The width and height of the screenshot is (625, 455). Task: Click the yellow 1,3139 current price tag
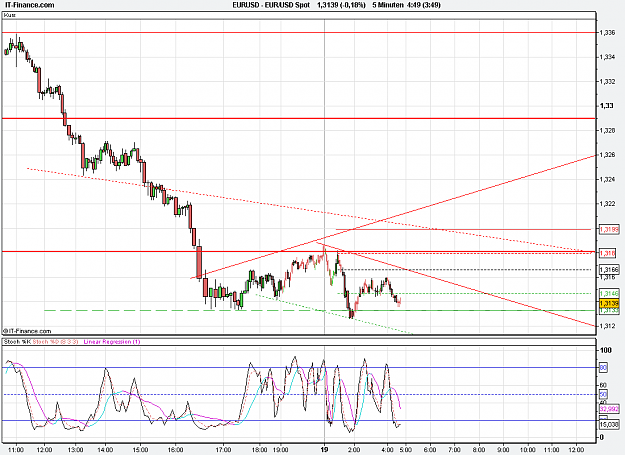tap(609, 304)
